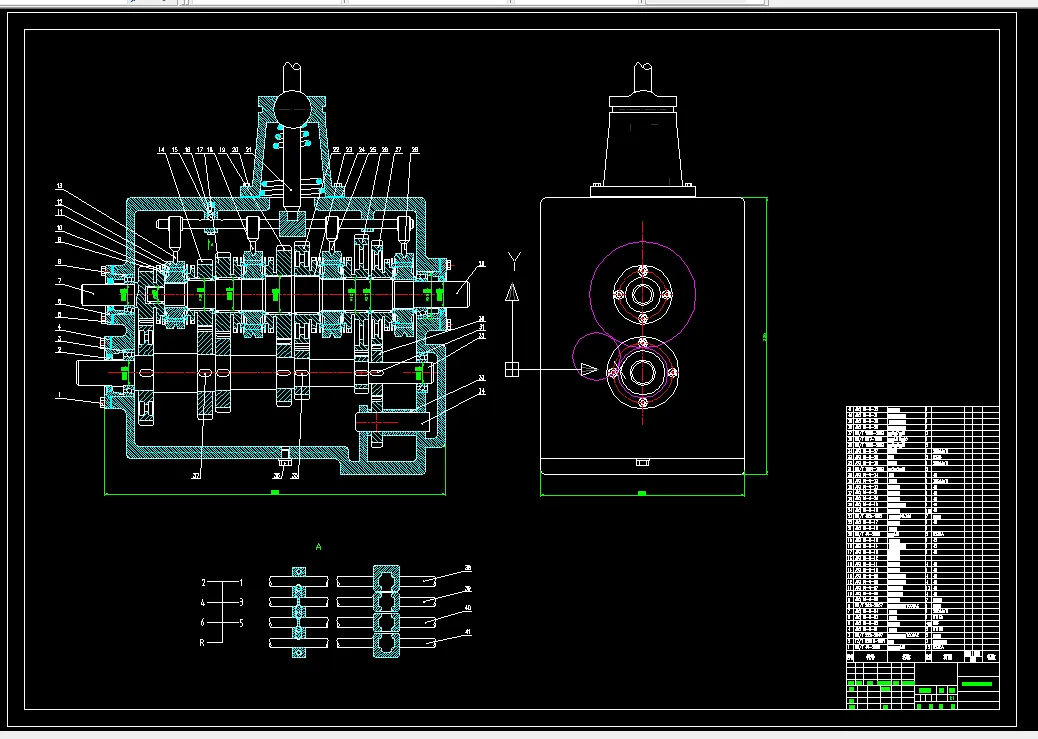
Task: Select part callout number "22"
Action: pos(336,150)
